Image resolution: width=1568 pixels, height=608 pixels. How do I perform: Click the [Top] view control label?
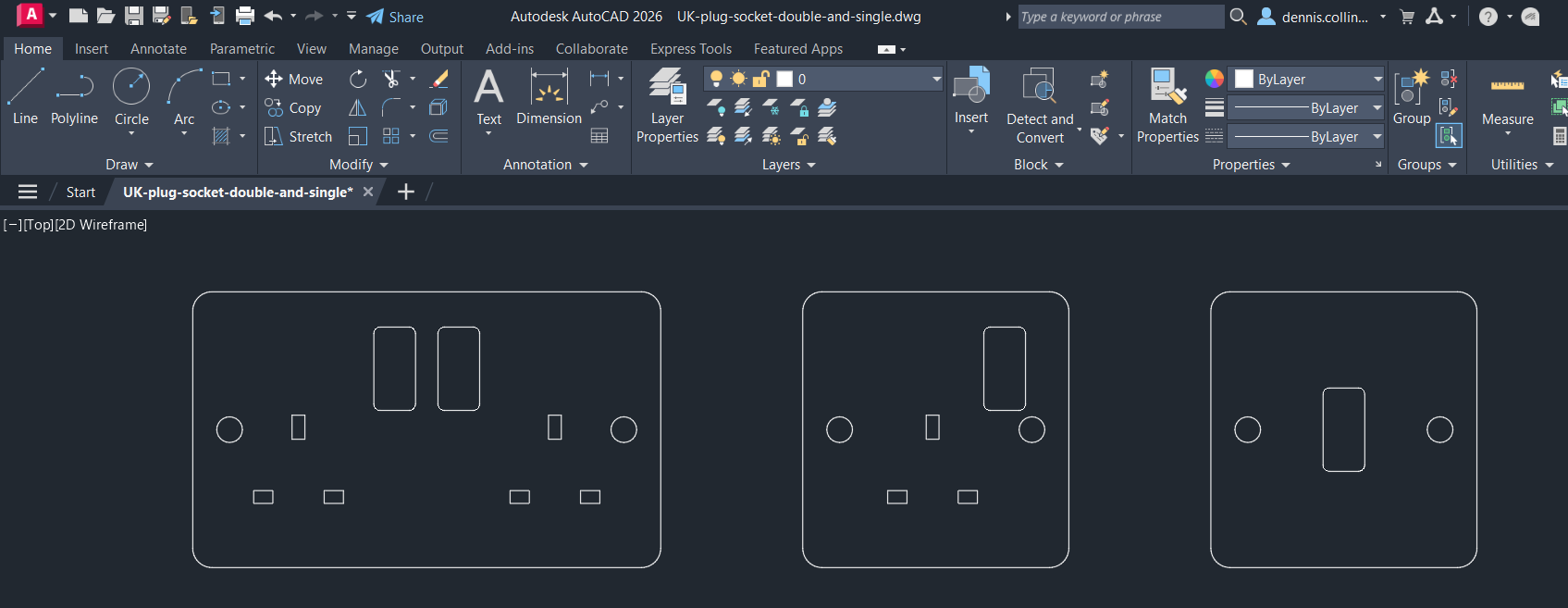coord(38,225)
